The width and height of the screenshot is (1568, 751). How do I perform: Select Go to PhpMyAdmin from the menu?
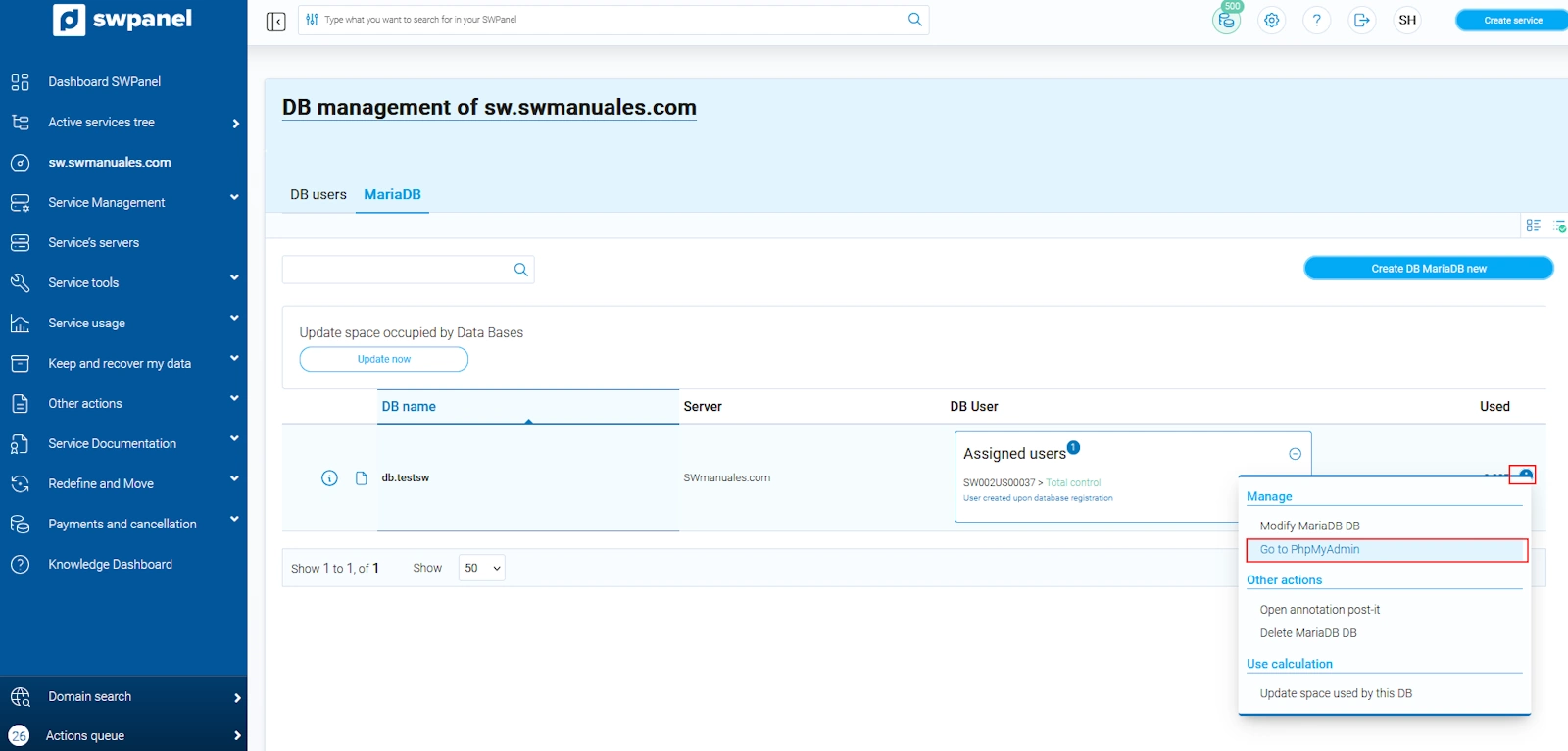(1309, 550)
